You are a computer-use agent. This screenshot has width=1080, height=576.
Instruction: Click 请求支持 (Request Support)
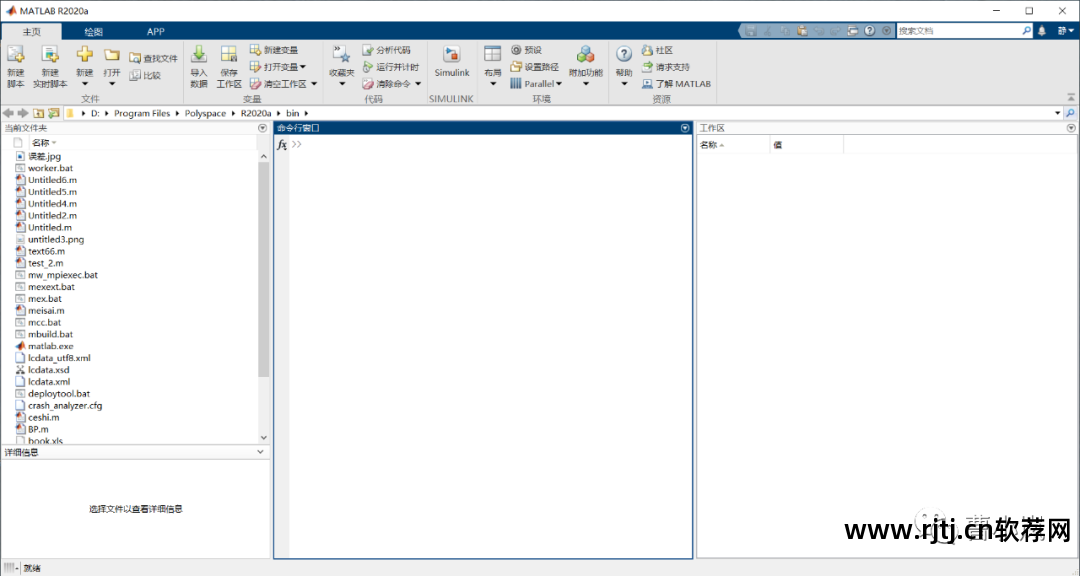[665, 67]
